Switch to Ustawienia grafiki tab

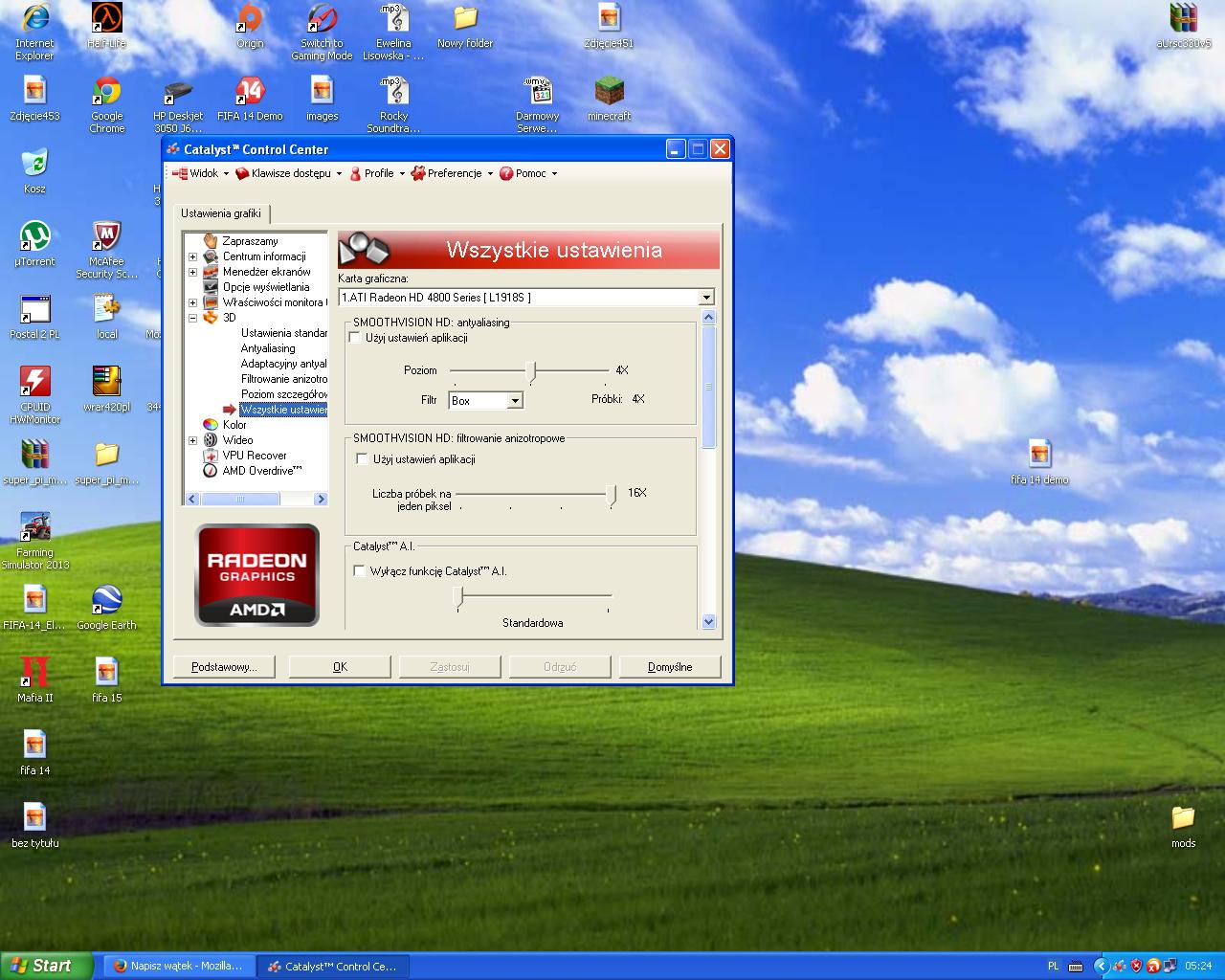(x=221, y=213)
